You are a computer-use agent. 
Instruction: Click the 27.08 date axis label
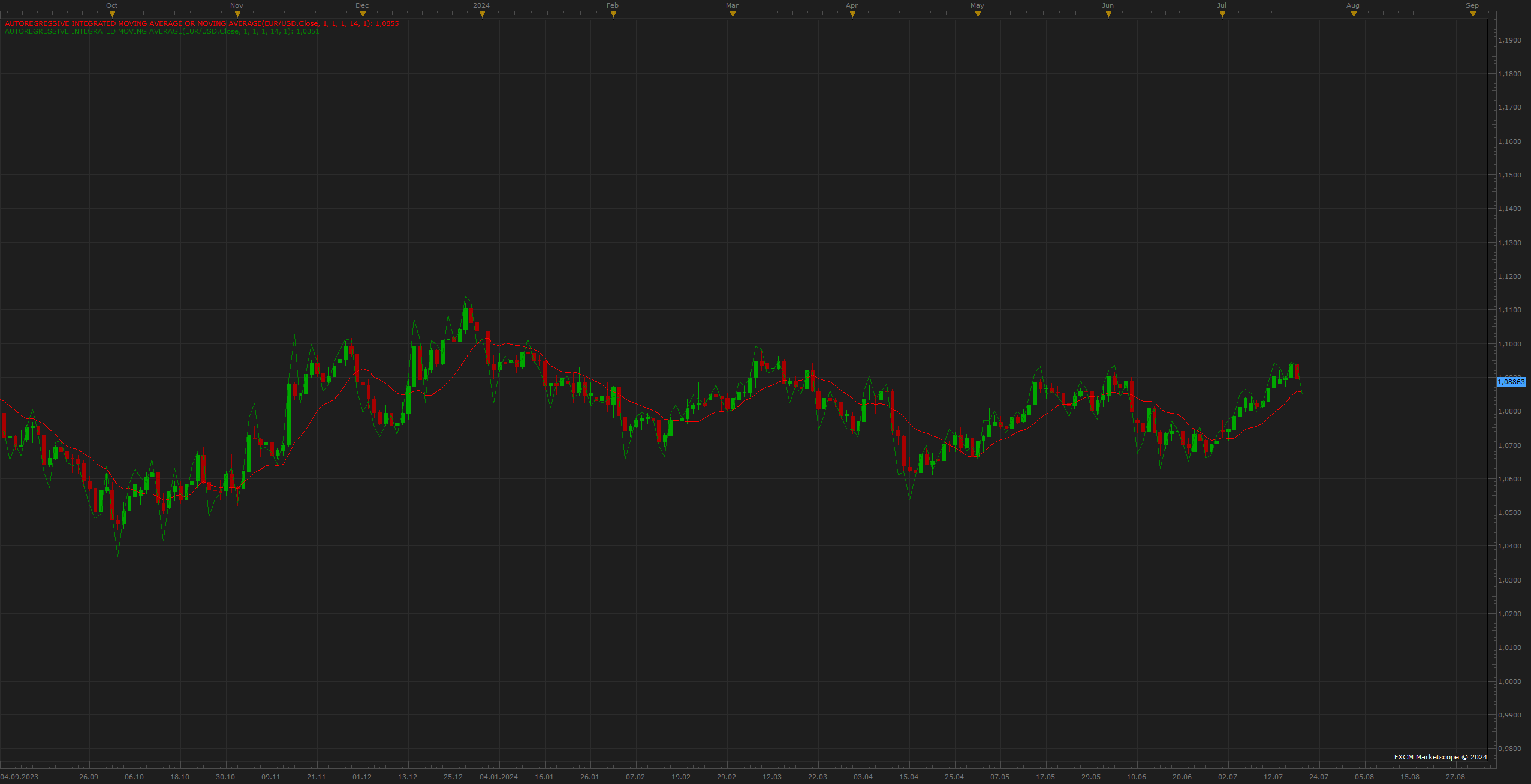[1455, 777]
